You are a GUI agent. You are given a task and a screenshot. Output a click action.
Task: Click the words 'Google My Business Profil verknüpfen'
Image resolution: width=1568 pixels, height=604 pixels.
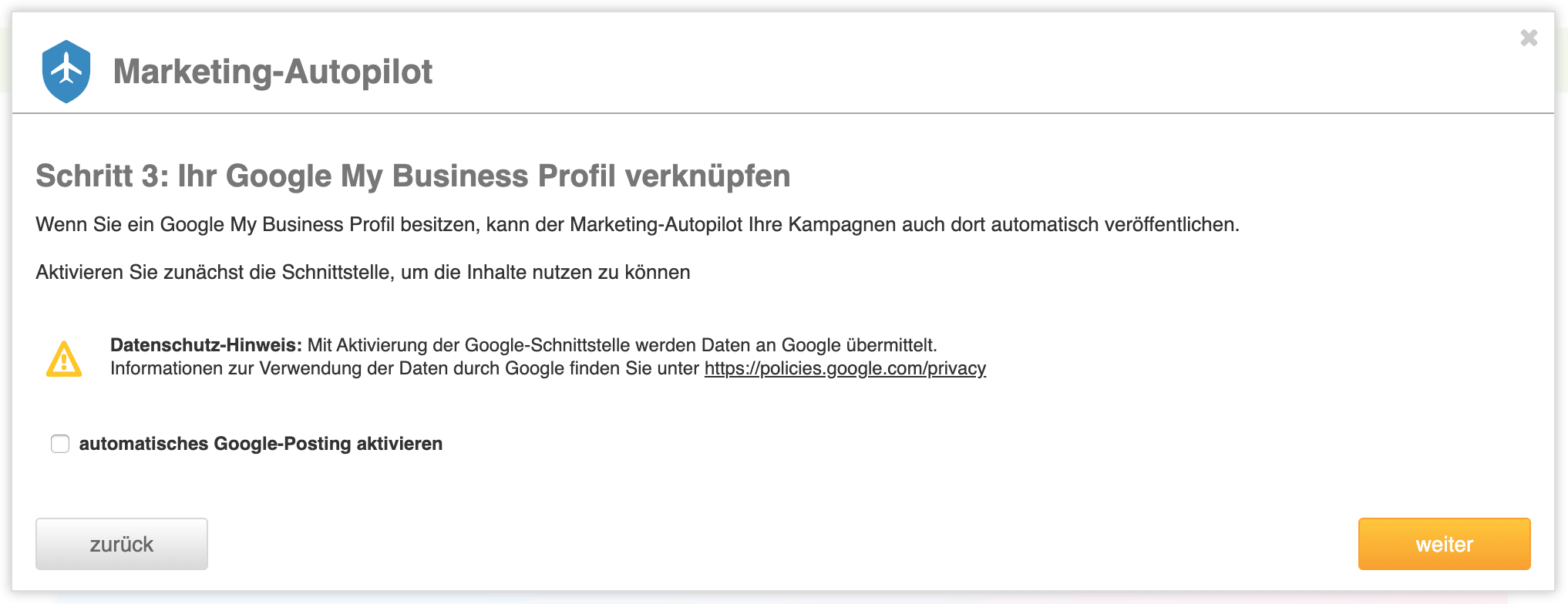[x=507, y=176]
